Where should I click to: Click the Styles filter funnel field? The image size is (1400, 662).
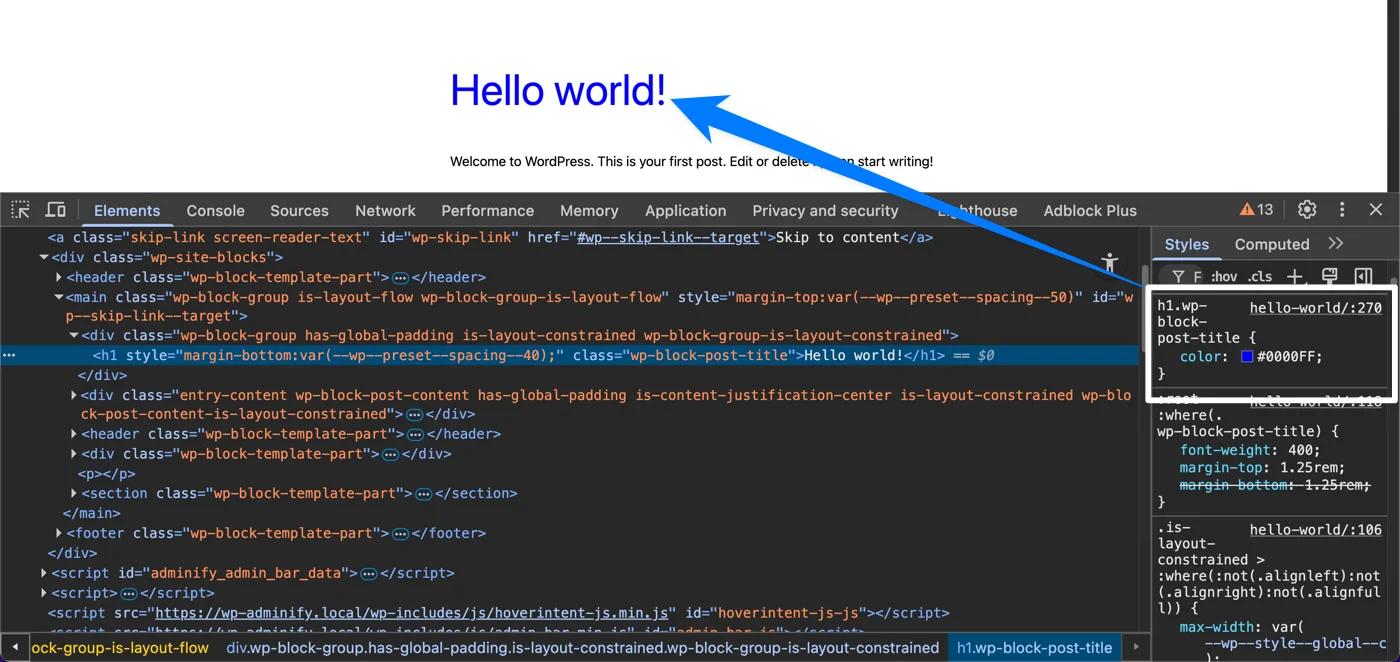point(1187,276)
